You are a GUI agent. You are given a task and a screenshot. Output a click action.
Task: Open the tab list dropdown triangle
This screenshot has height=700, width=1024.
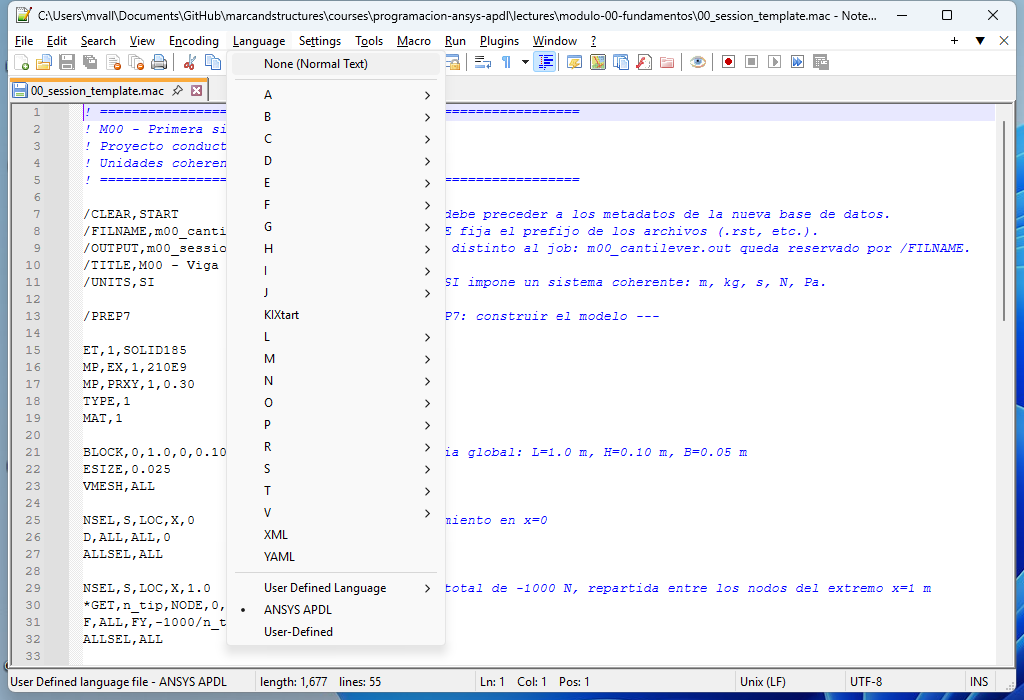(980, 40)
